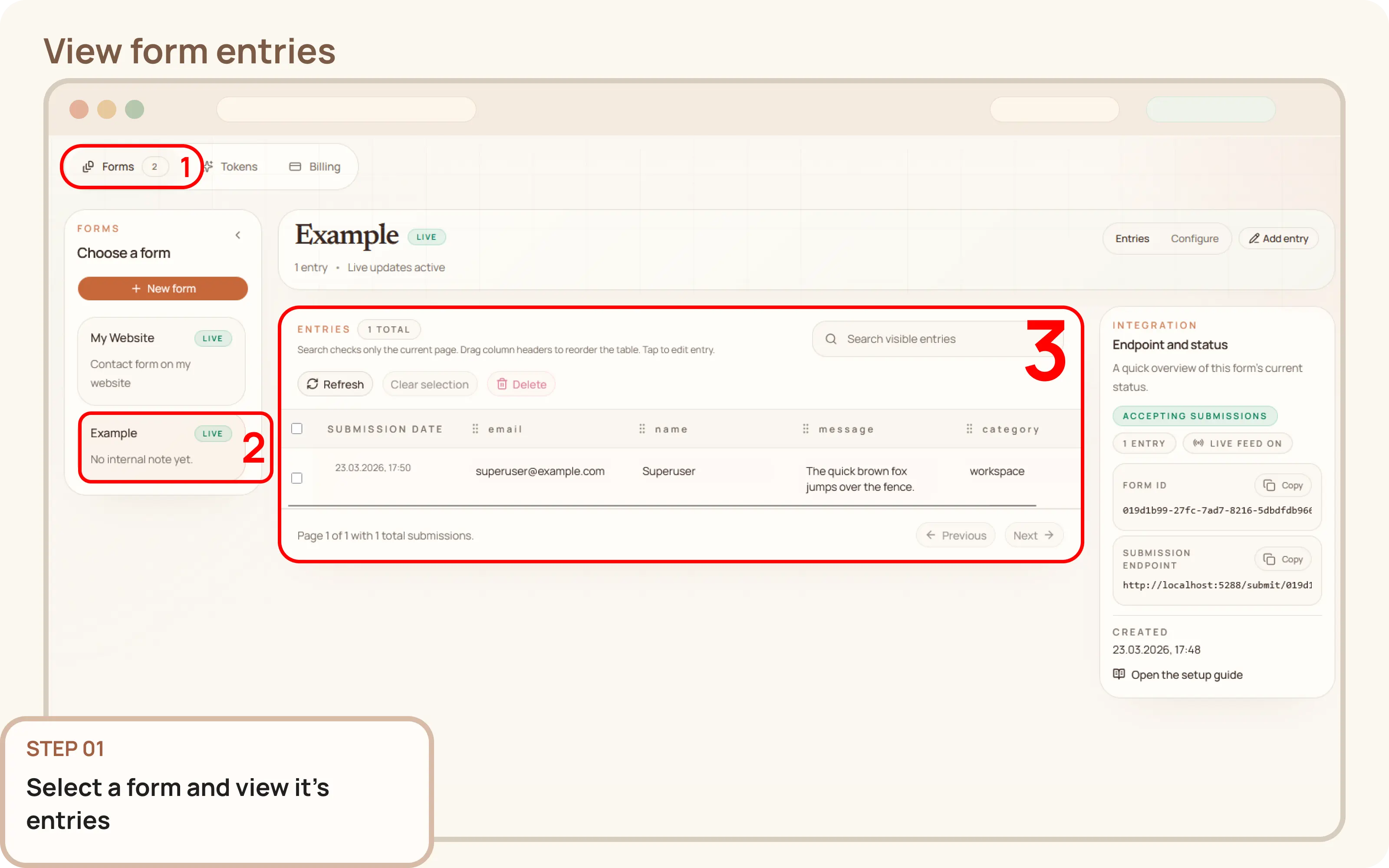1389x868 pixels.
Task: Click the broadcast icon on Live Feed badge
Action: 1198,443
